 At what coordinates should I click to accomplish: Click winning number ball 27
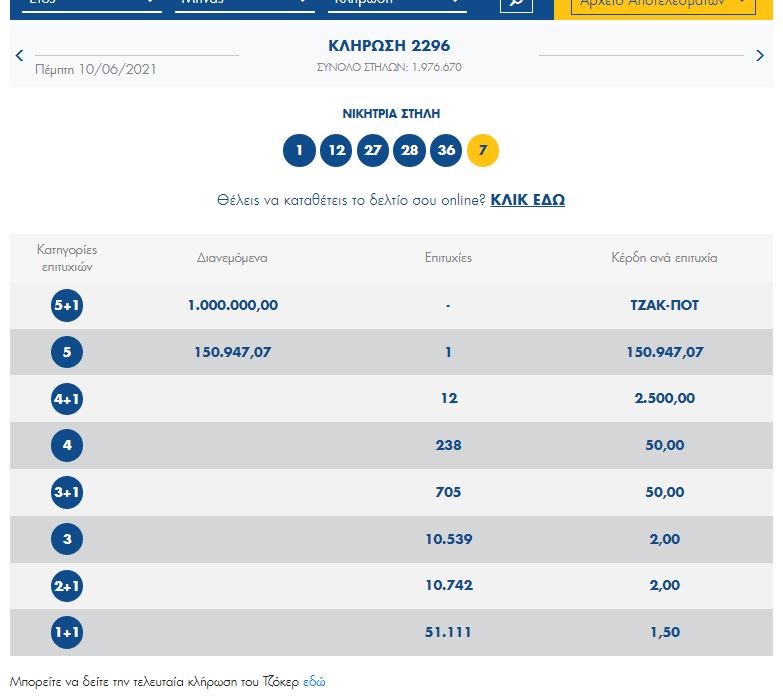click(373, 151)
